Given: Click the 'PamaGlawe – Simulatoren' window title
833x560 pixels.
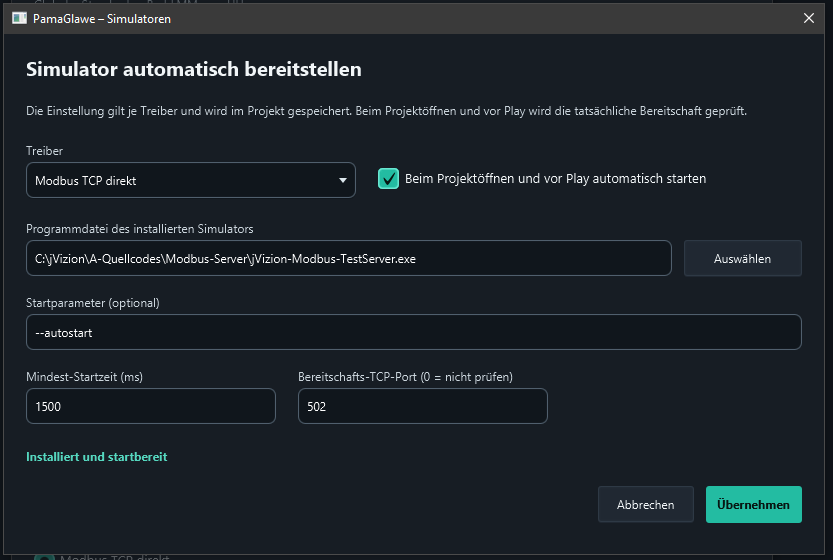Looking at the screenshot, I should [102, 19].
